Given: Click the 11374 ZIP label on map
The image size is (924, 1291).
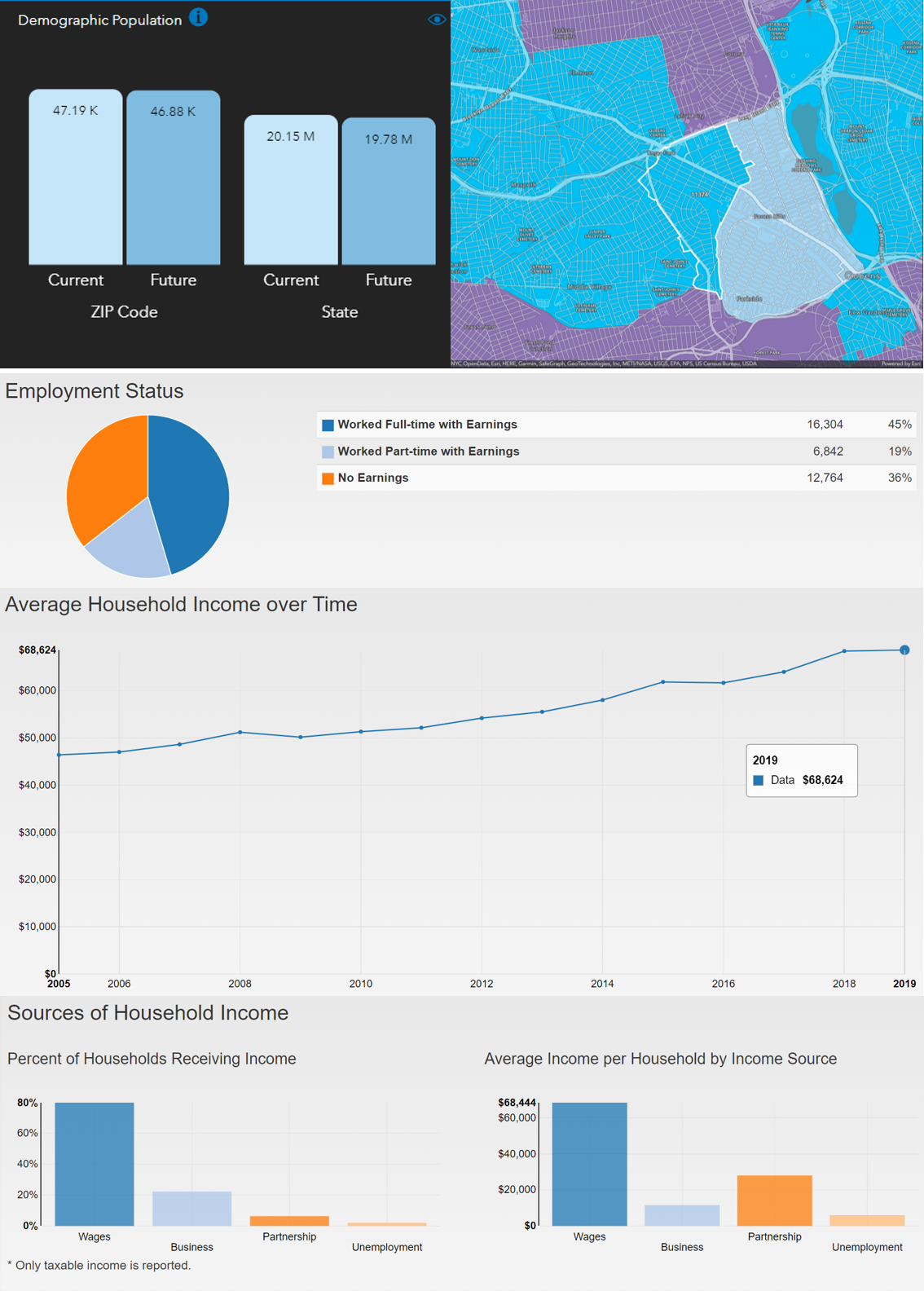Looking at the screenshot, I should point(700,195).
